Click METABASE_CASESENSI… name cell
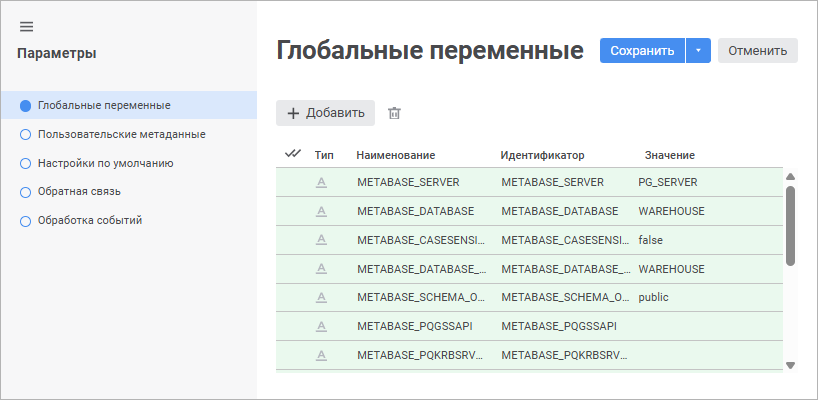Image resolution: width=818 pixels, height=400 pixels. [x=421, y=240]
